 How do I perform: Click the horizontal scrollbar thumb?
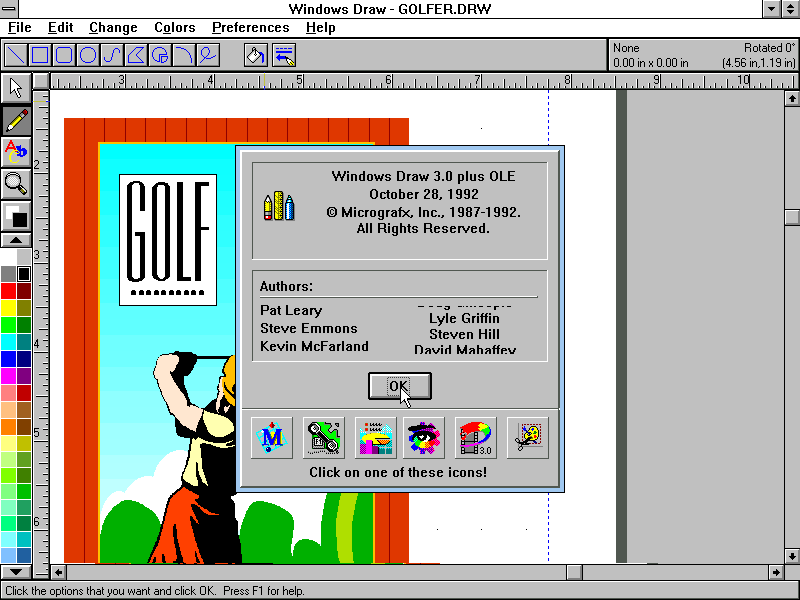tap(574, 572)
